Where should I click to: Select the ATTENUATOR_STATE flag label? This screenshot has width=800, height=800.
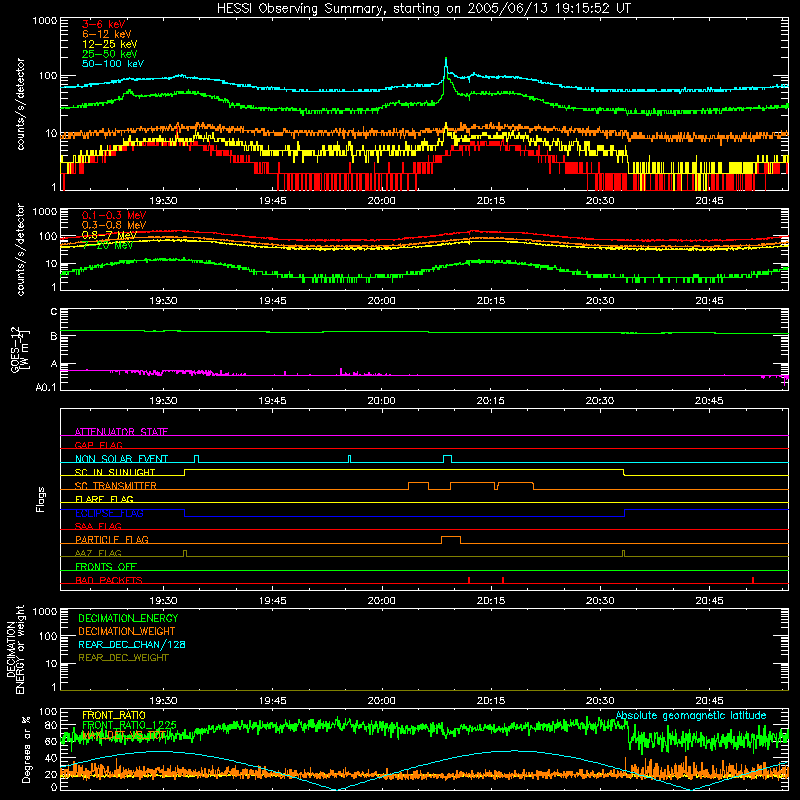point(121,432)
